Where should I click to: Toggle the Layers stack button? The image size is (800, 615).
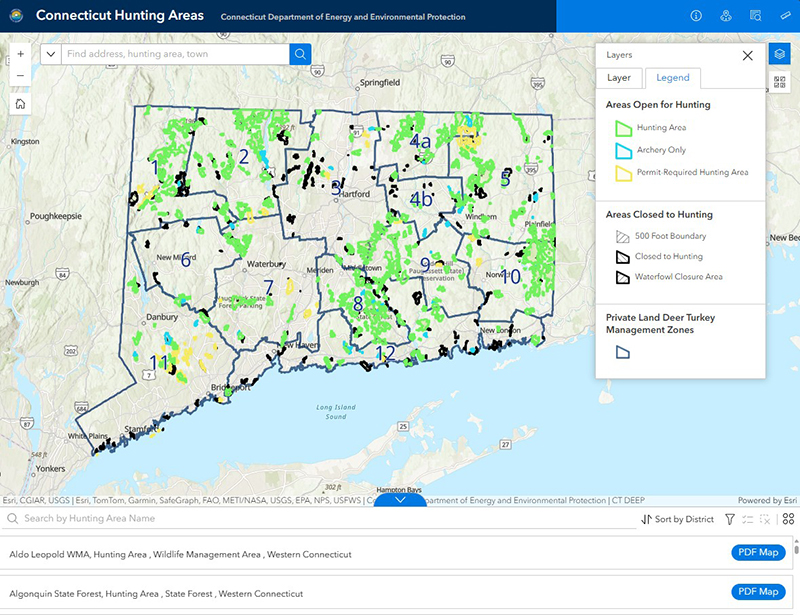[780, 54]
